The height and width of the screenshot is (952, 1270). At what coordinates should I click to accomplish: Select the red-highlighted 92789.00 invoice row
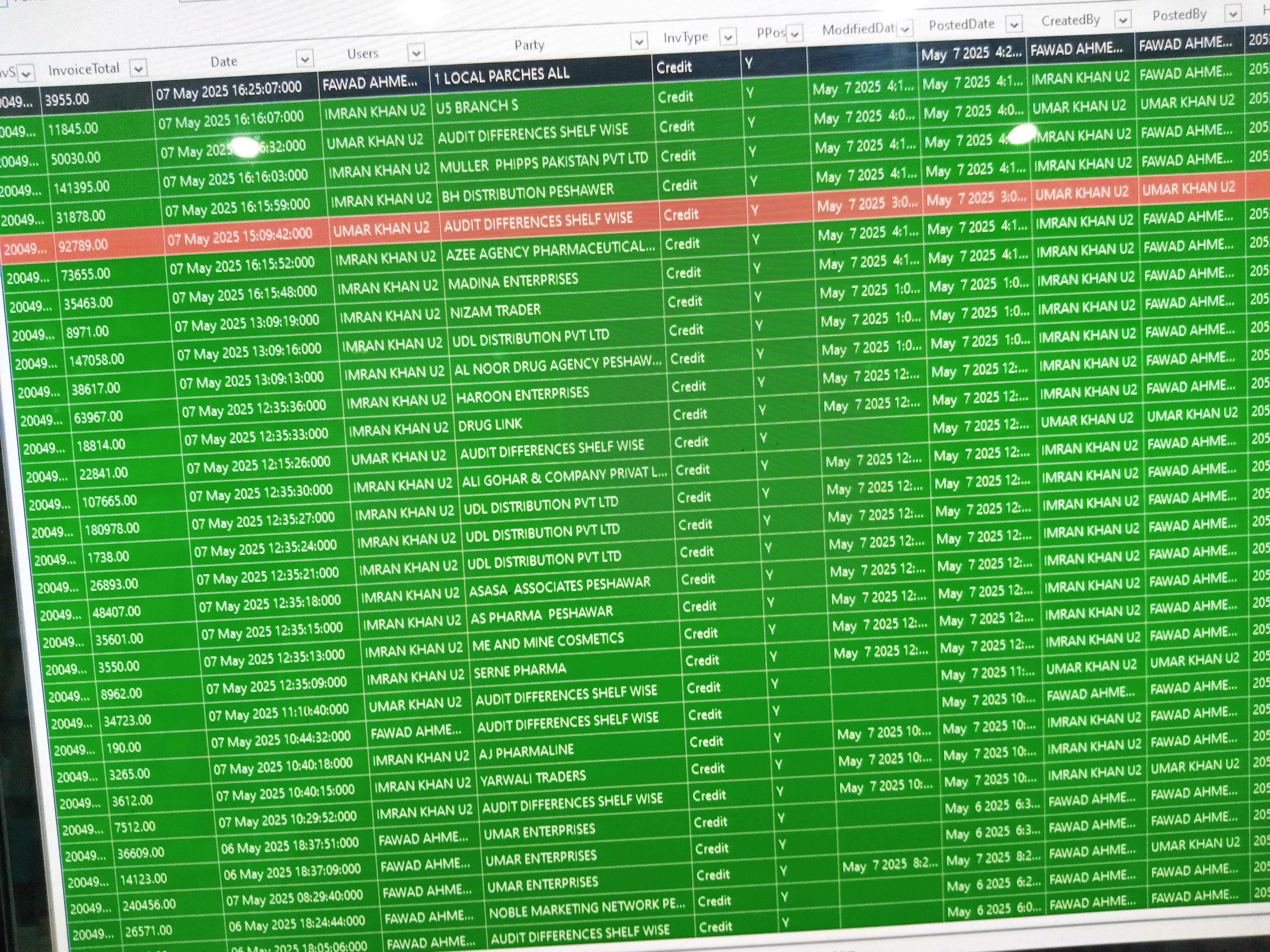(83, 246)
